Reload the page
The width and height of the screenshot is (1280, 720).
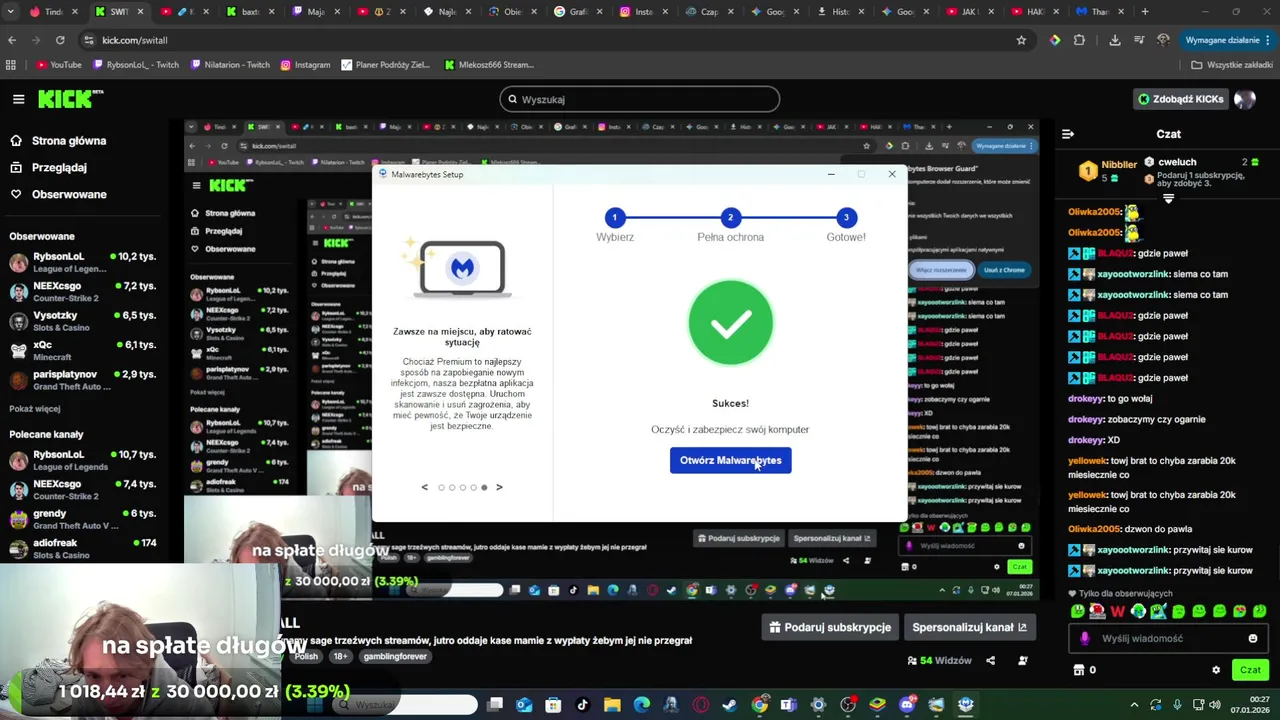click(x=60, y=40)
